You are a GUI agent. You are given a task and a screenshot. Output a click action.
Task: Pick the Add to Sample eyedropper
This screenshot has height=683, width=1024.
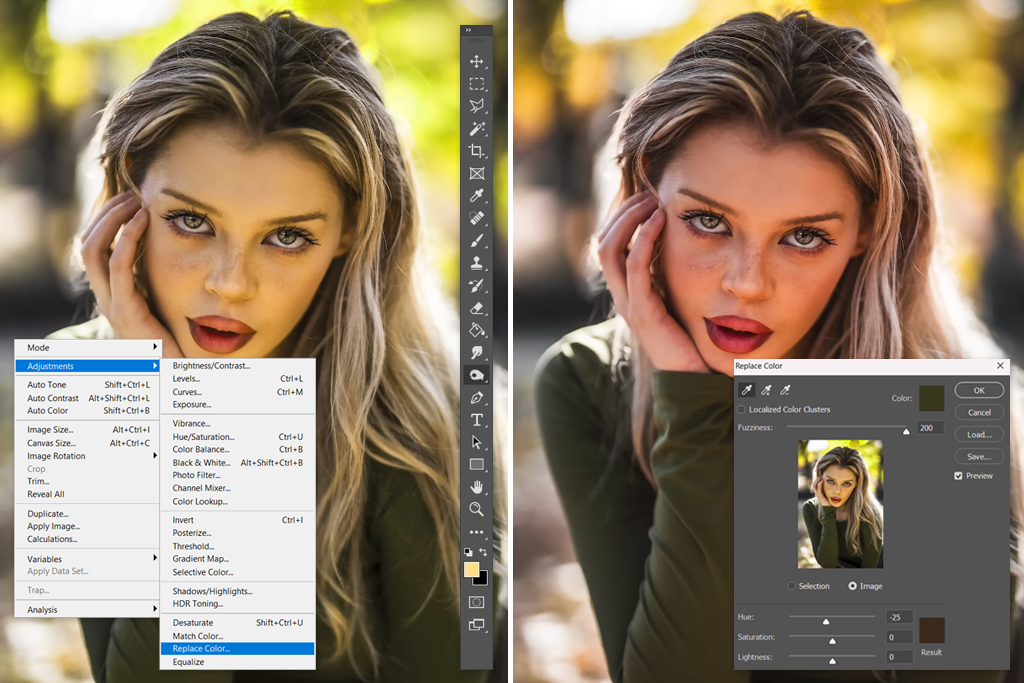[766, 390]
